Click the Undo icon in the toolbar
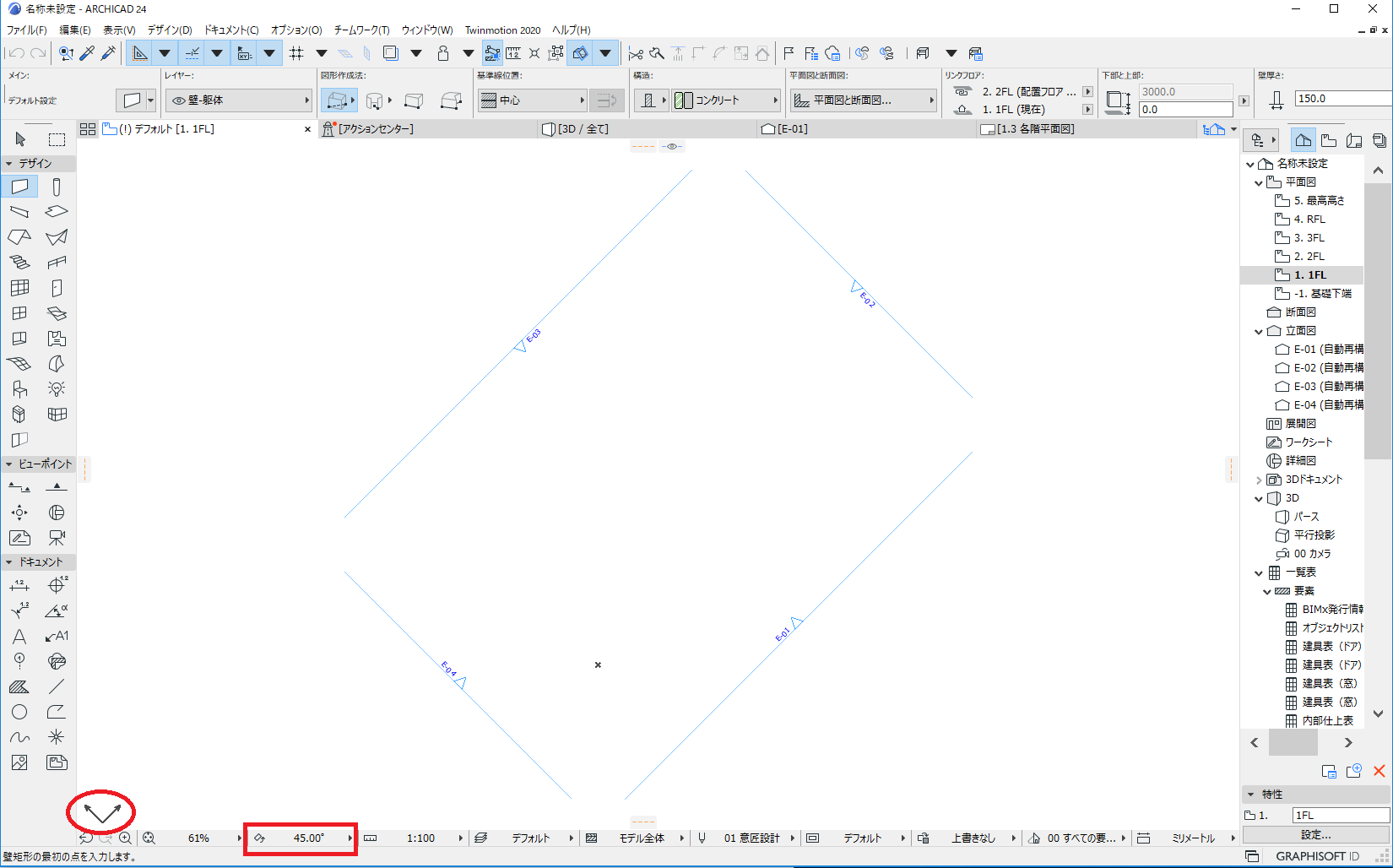Screen dimensions: 1393x868 click(16, 53)
